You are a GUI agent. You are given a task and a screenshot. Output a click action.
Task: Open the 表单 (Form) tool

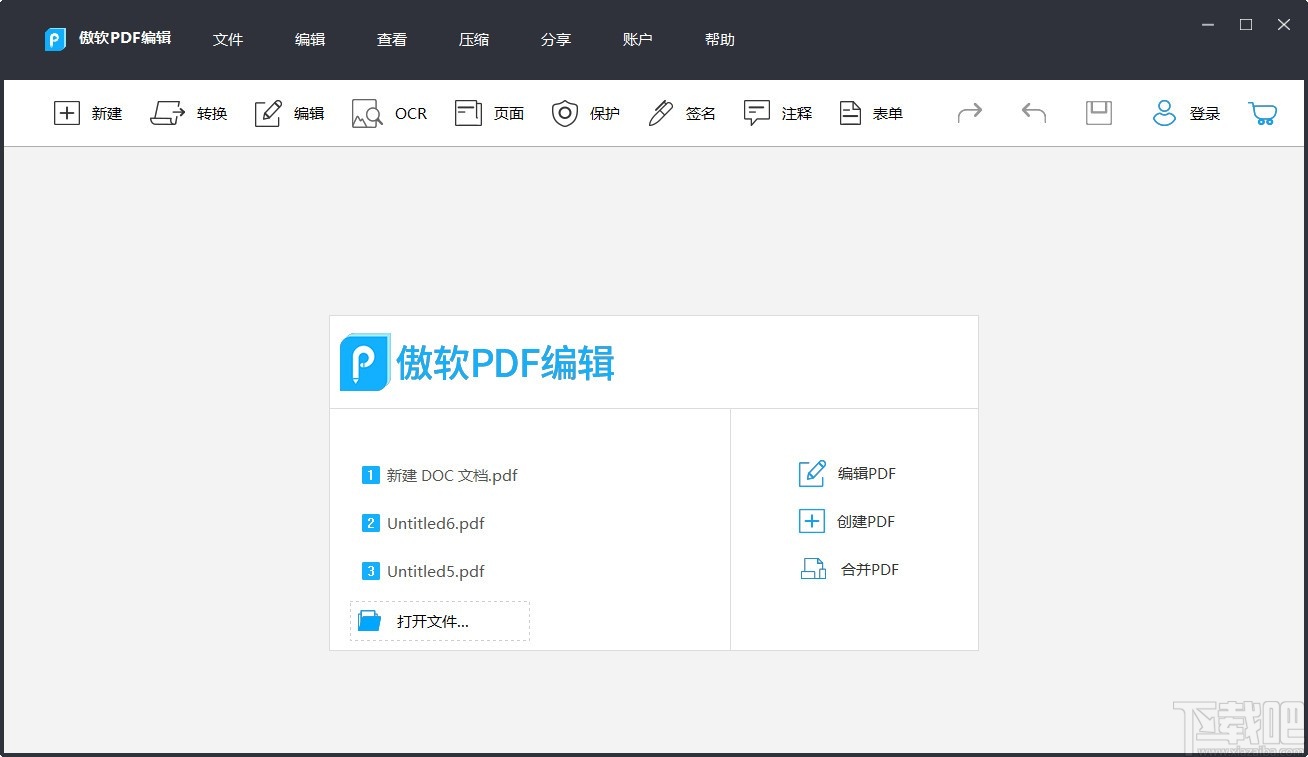[x=870, y=113]
